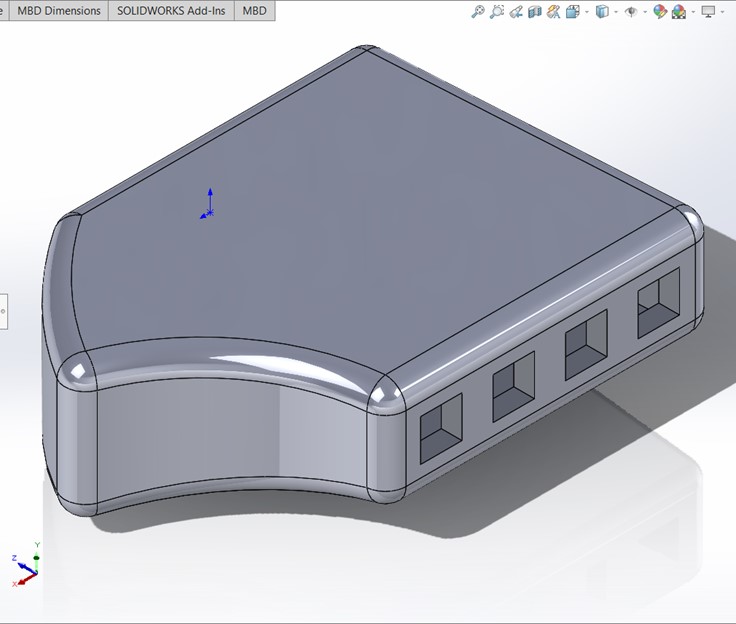Activate the Section View tool

pos(535,11)
